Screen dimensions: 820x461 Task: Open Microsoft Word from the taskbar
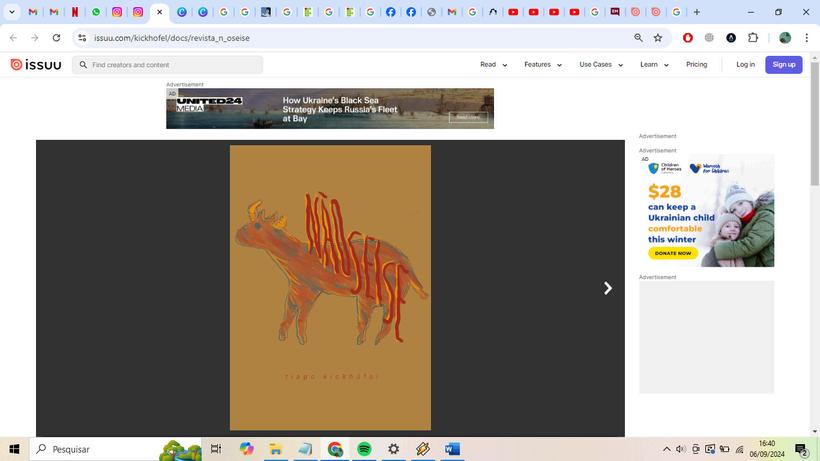pyautogui.click(x=452, y=449)
